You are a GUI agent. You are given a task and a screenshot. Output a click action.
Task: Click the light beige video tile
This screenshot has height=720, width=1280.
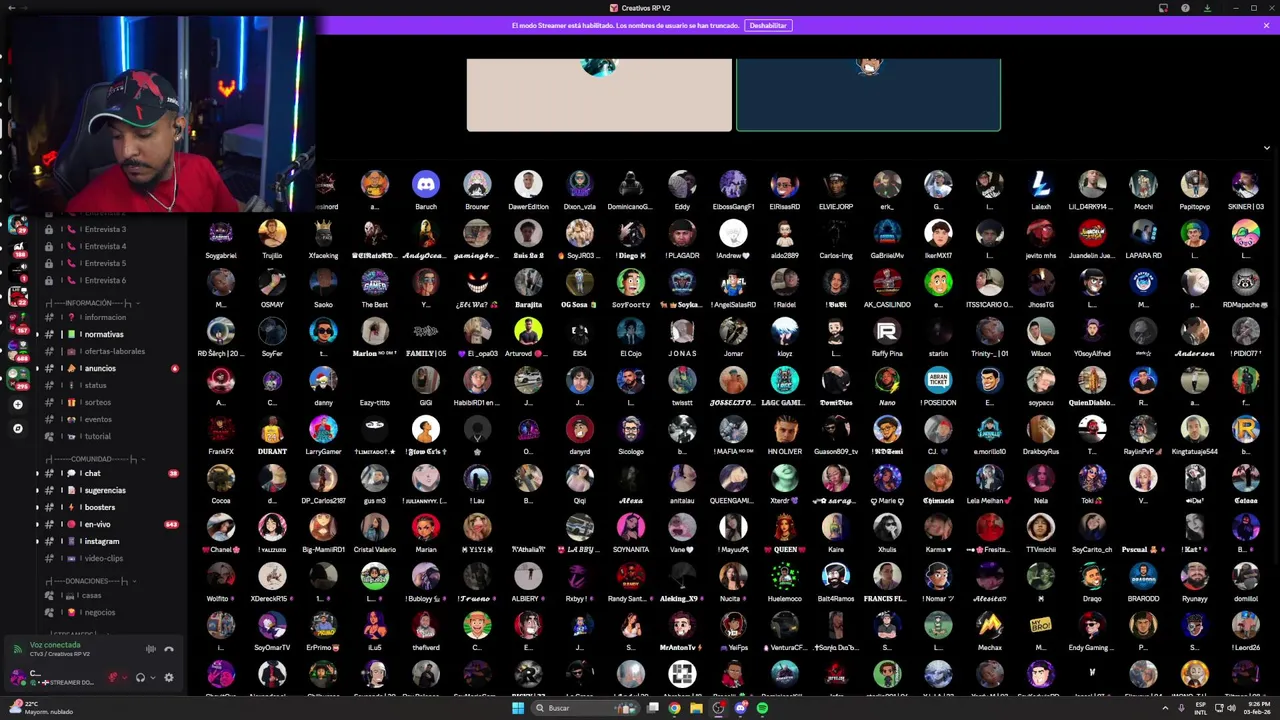point(599,95)
